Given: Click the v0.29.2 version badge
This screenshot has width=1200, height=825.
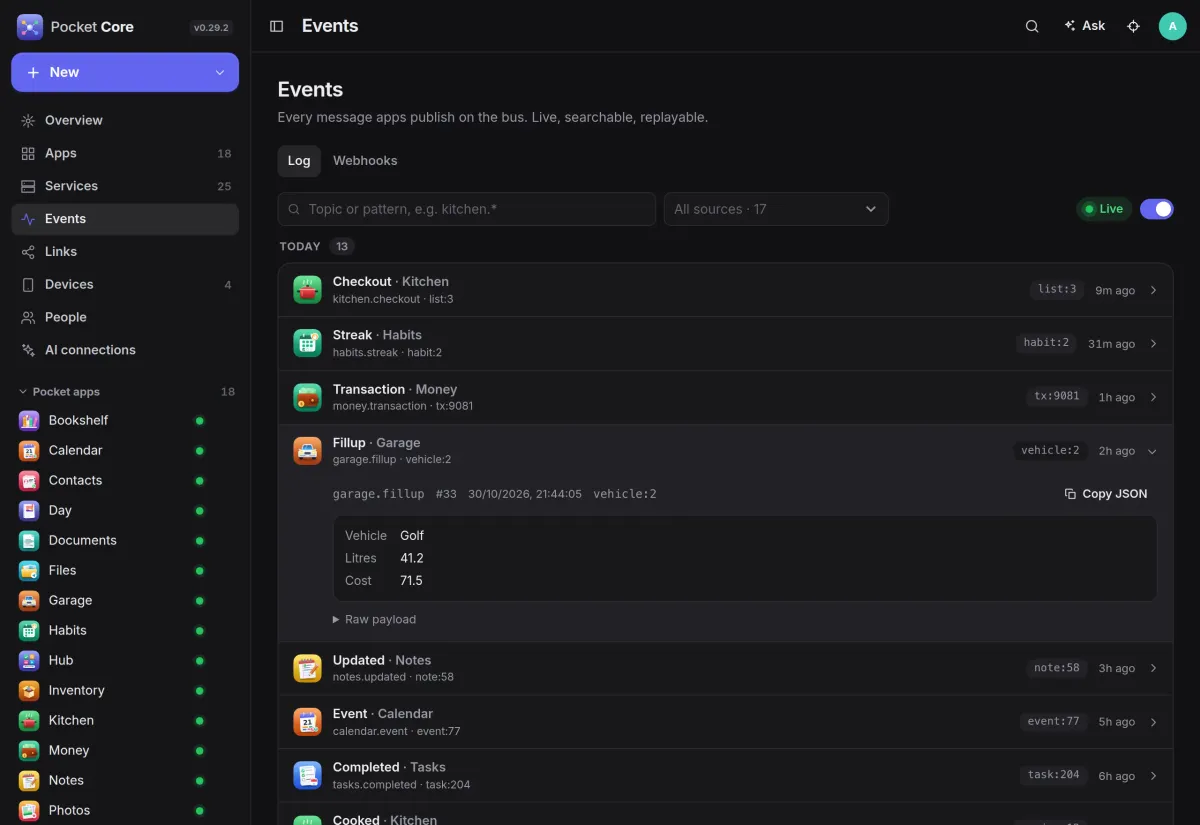Looking at the screenshot, I should (x=212, y=28).
